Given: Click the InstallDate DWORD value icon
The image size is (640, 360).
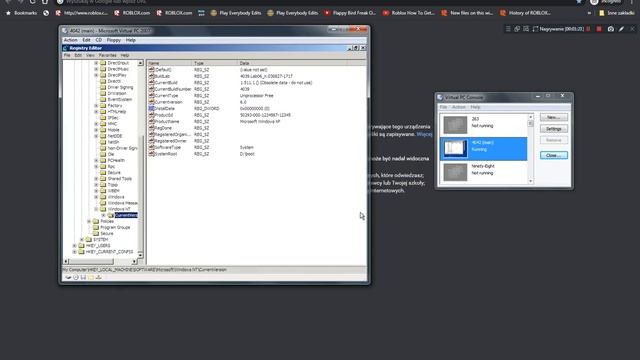Looking at the screenshot, I should (x=151, y=109).
